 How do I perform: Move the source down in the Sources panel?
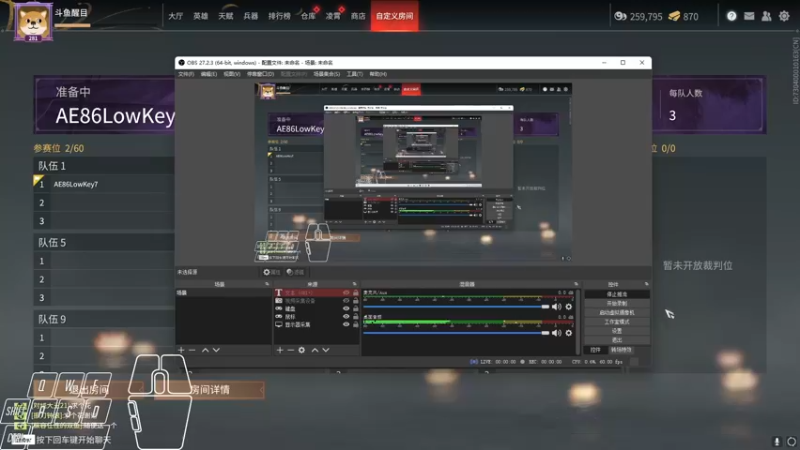point(326,350)
